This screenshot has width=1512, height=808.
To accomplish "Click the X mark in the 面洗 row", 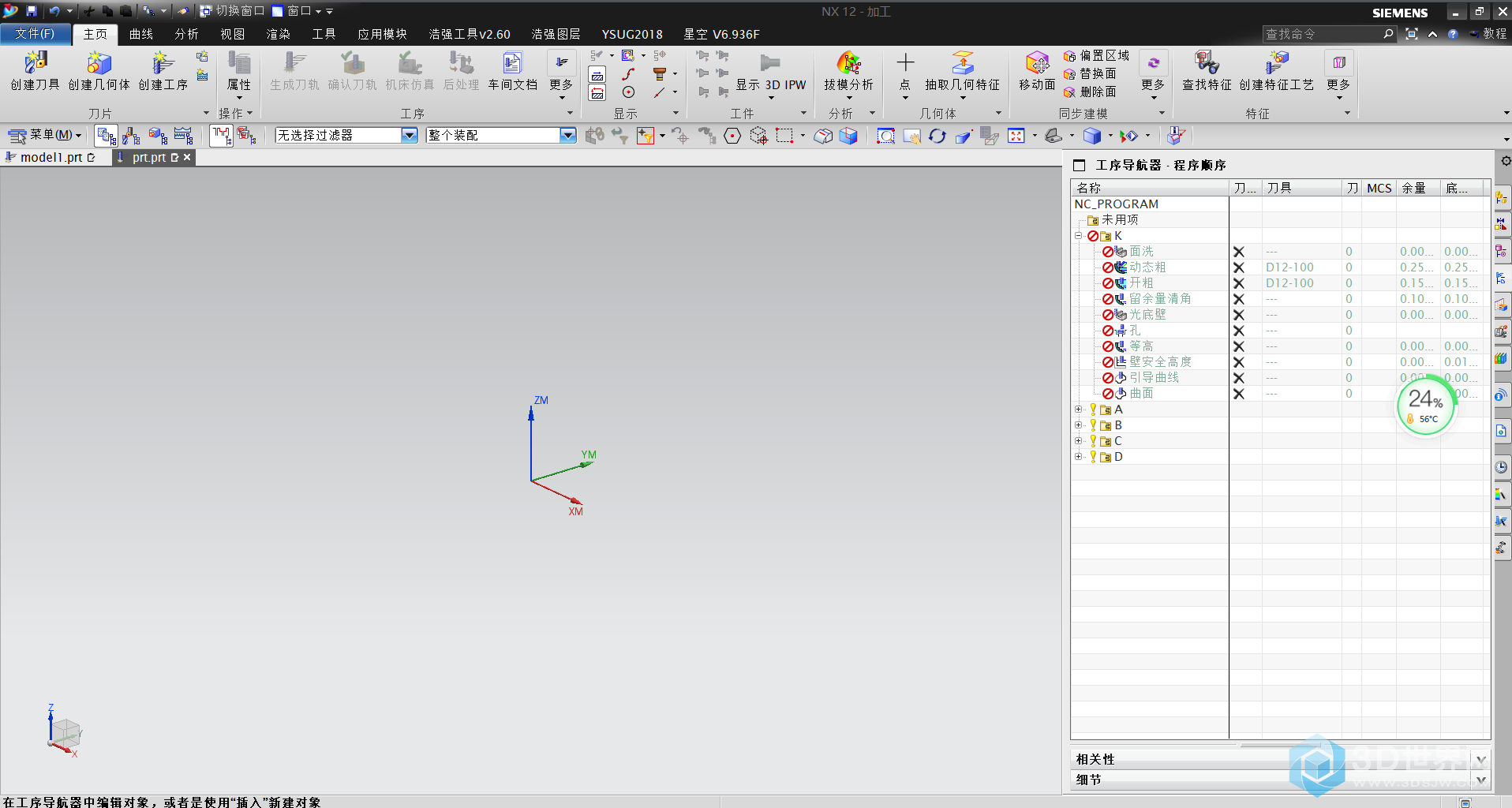I will [x=1239, y=252].
